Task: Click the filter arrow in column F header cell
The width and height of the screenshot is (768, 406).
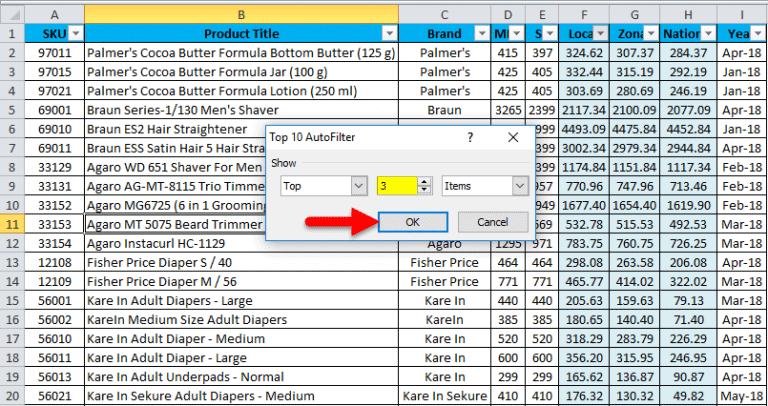Action: click(x=597, y=33)
